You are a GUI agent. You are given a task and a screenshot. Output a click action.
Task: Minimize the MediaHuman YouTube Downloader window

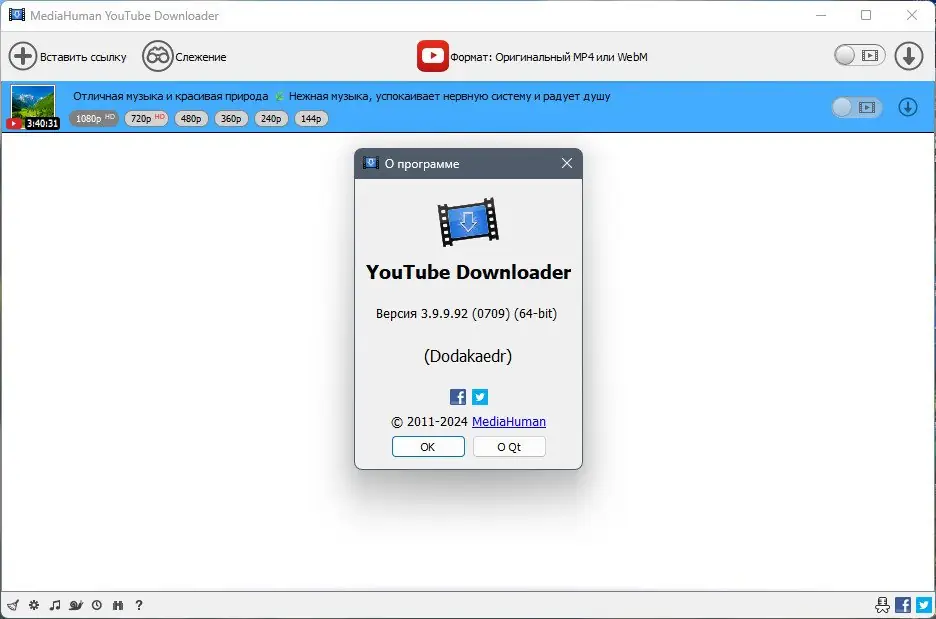pyautogui.click(x=821, y=16)
